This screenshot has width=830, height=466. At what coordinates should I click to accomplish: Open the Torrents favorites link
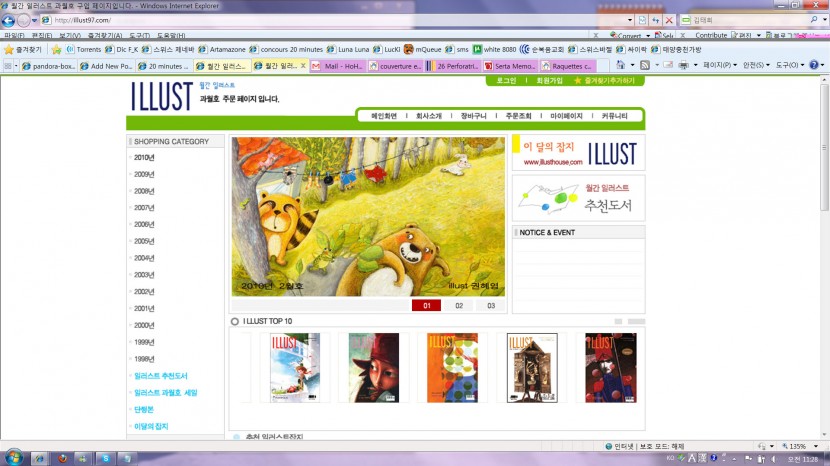83,49
